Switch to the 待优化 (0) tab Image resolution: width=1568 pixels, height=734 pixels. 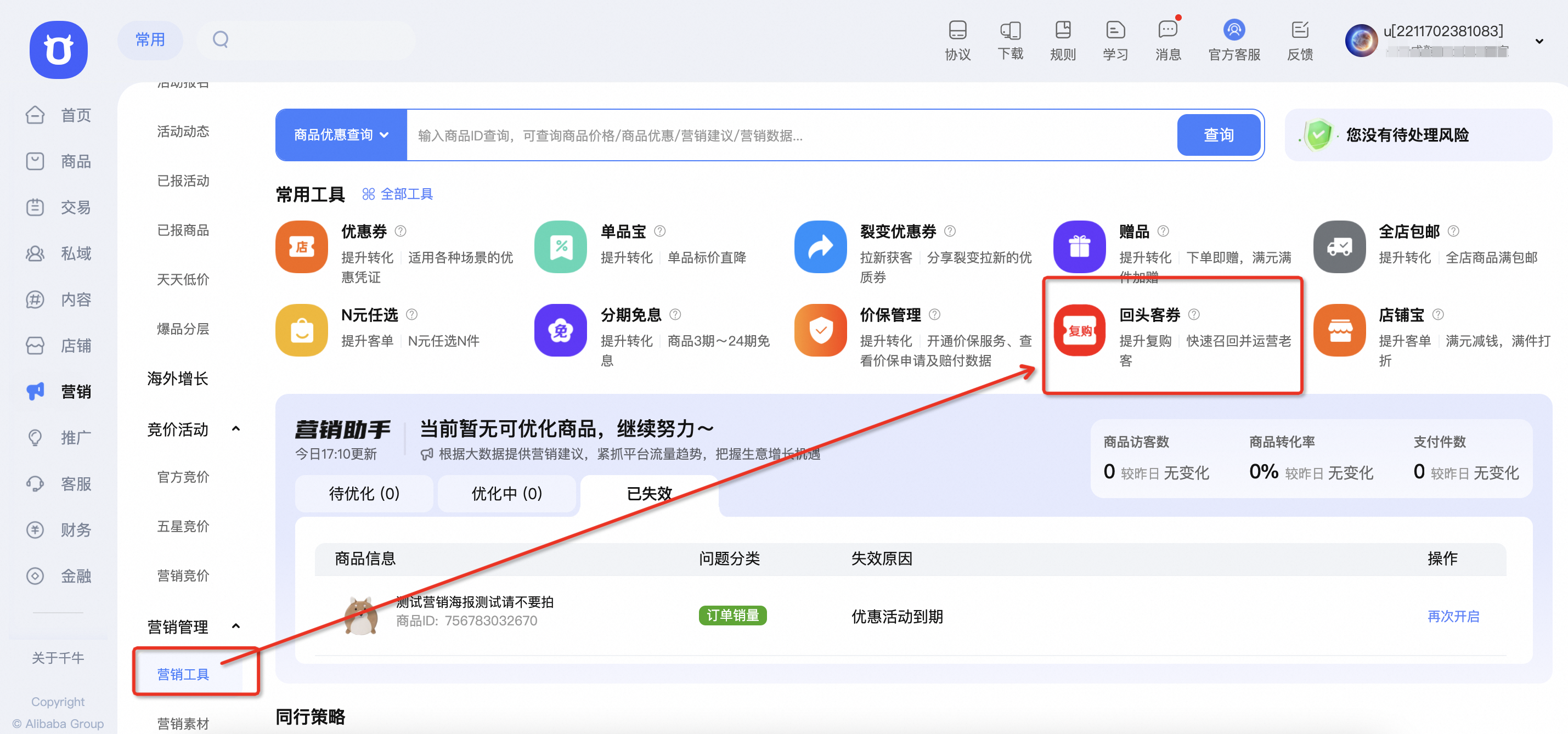point(364,494)
